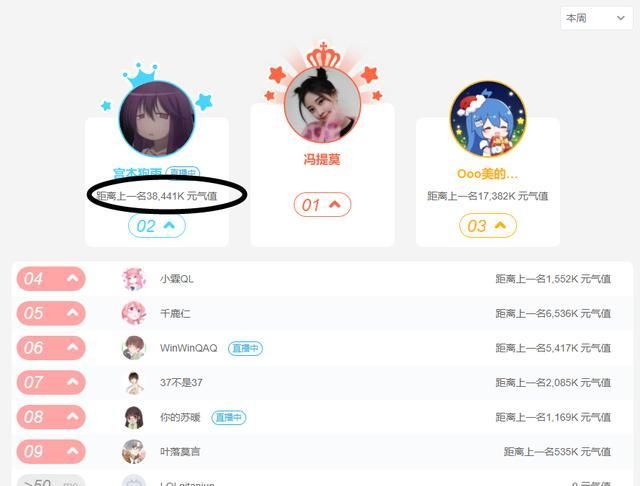Open 千鹿仁's pink avatar icon
Image resolution: width=640 pixels, height=486 pixels.
click(134, 313)
